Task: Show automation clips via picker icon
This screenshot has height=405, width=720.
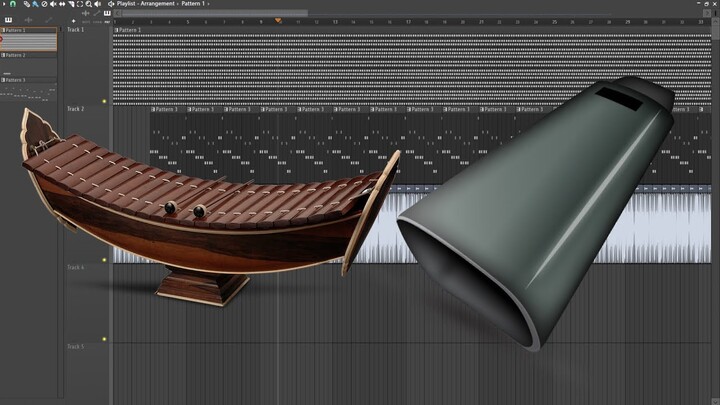Action: coord(49,20)
